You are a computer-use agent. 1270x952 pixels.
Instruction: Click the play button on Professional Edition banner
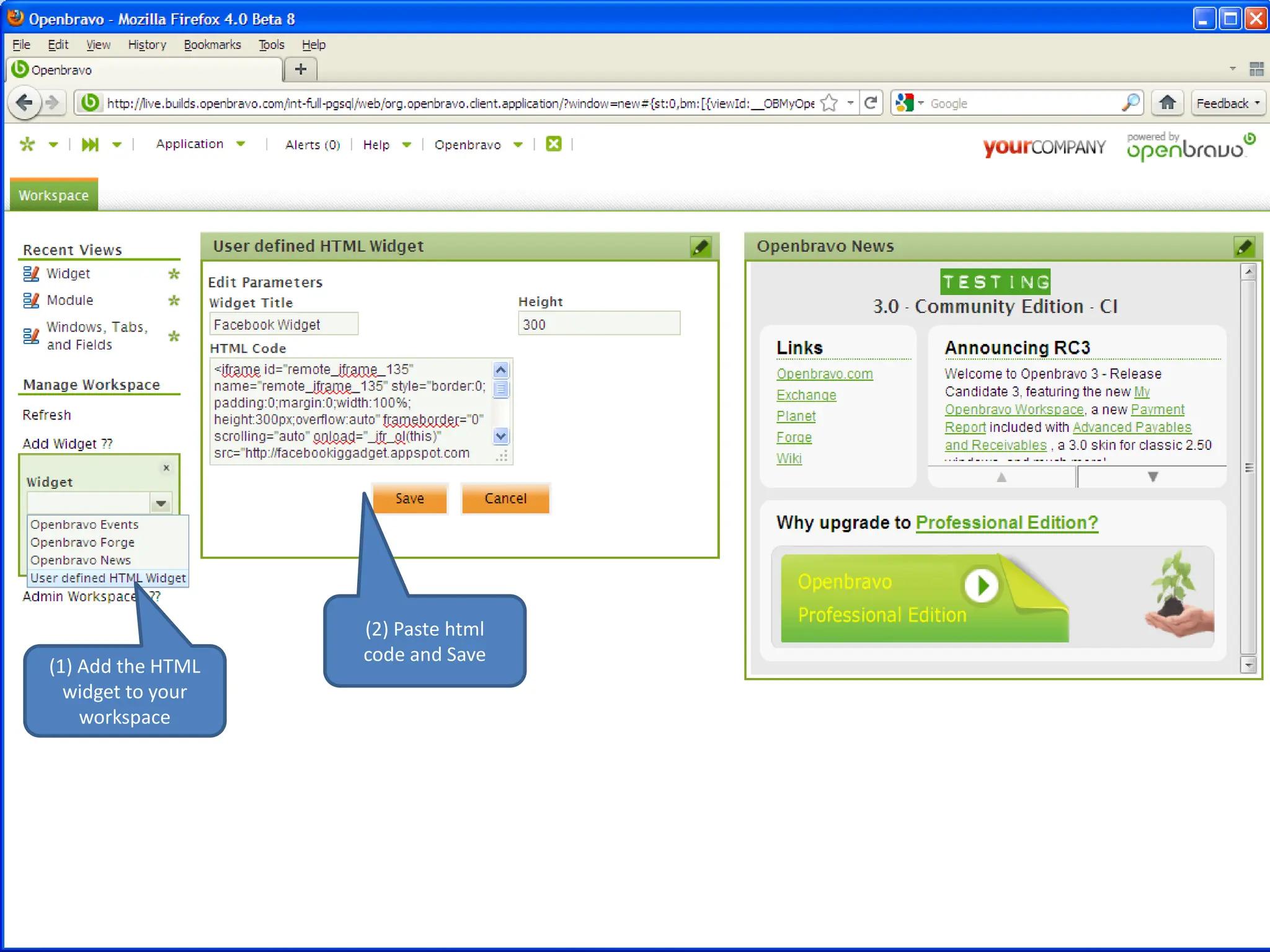coord(982,585)
